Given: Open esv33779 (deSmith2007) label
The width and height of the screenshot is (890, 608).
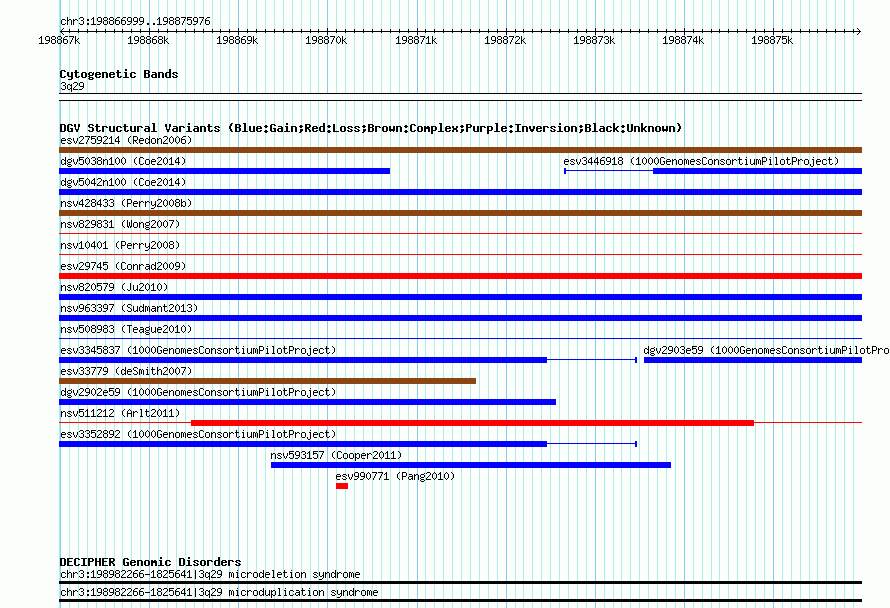Looking at the screenshot, I should coord(126,371).
